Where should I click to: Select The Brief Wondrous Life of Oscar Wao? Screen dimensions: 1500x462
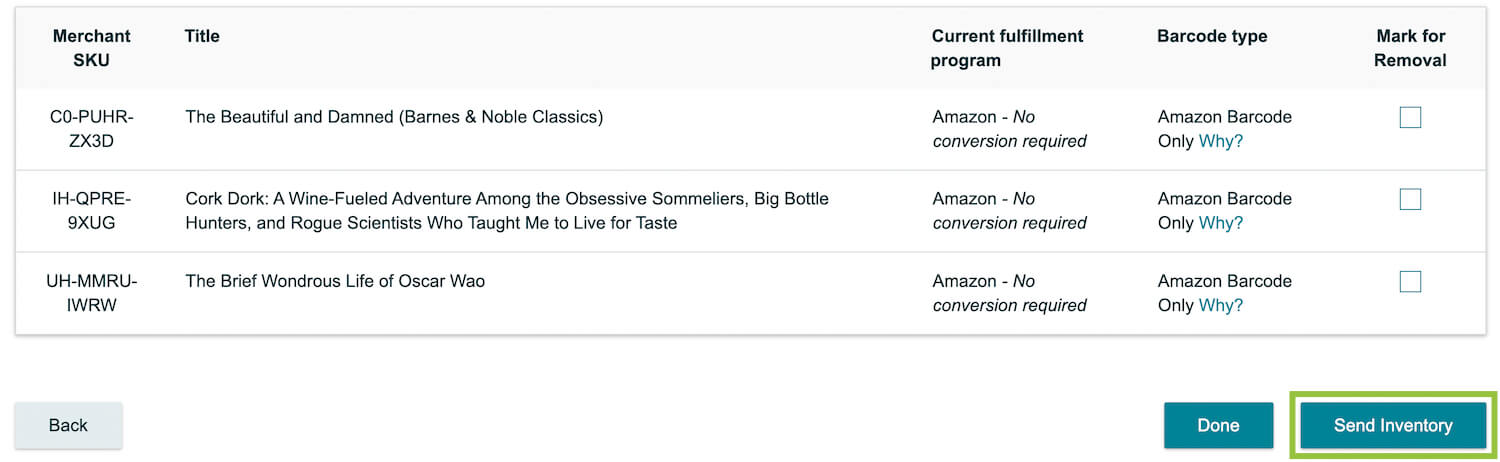point(335,281)
